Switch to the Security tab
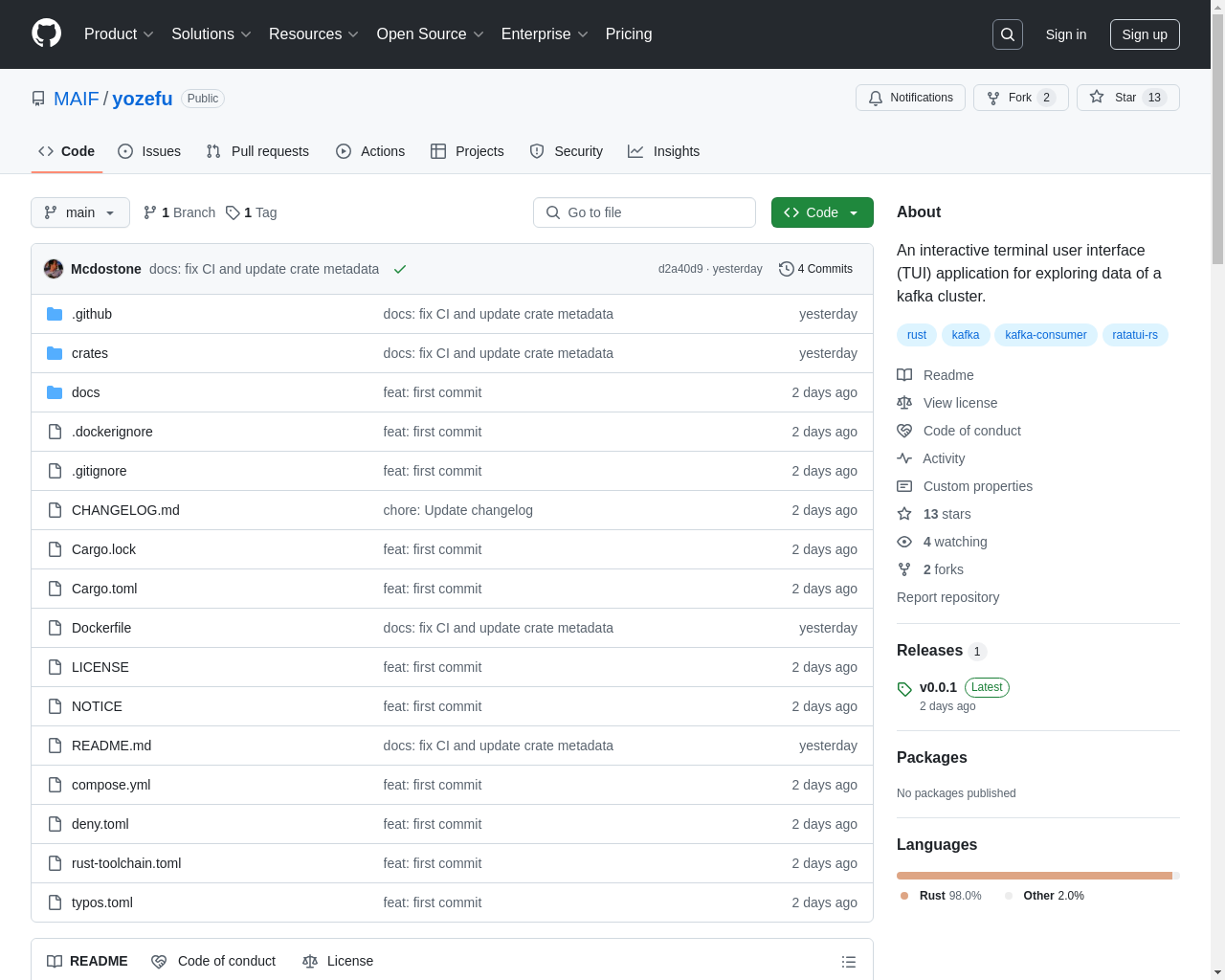Image resolution: width=1225 pixels, height=980 pixels. tap(567, 151)
